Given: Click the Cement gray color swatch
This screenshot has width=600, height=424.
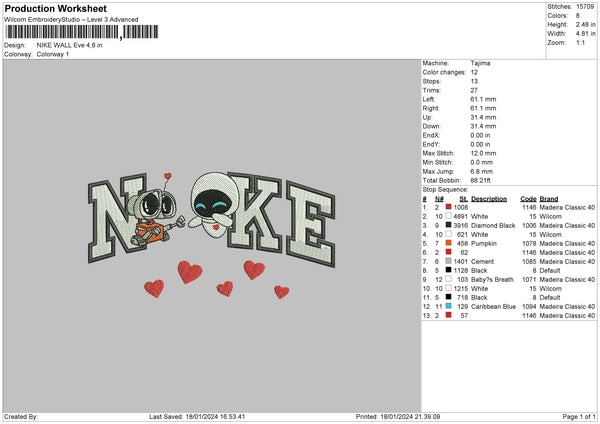Looking at the screenshot, I should 448,261.
